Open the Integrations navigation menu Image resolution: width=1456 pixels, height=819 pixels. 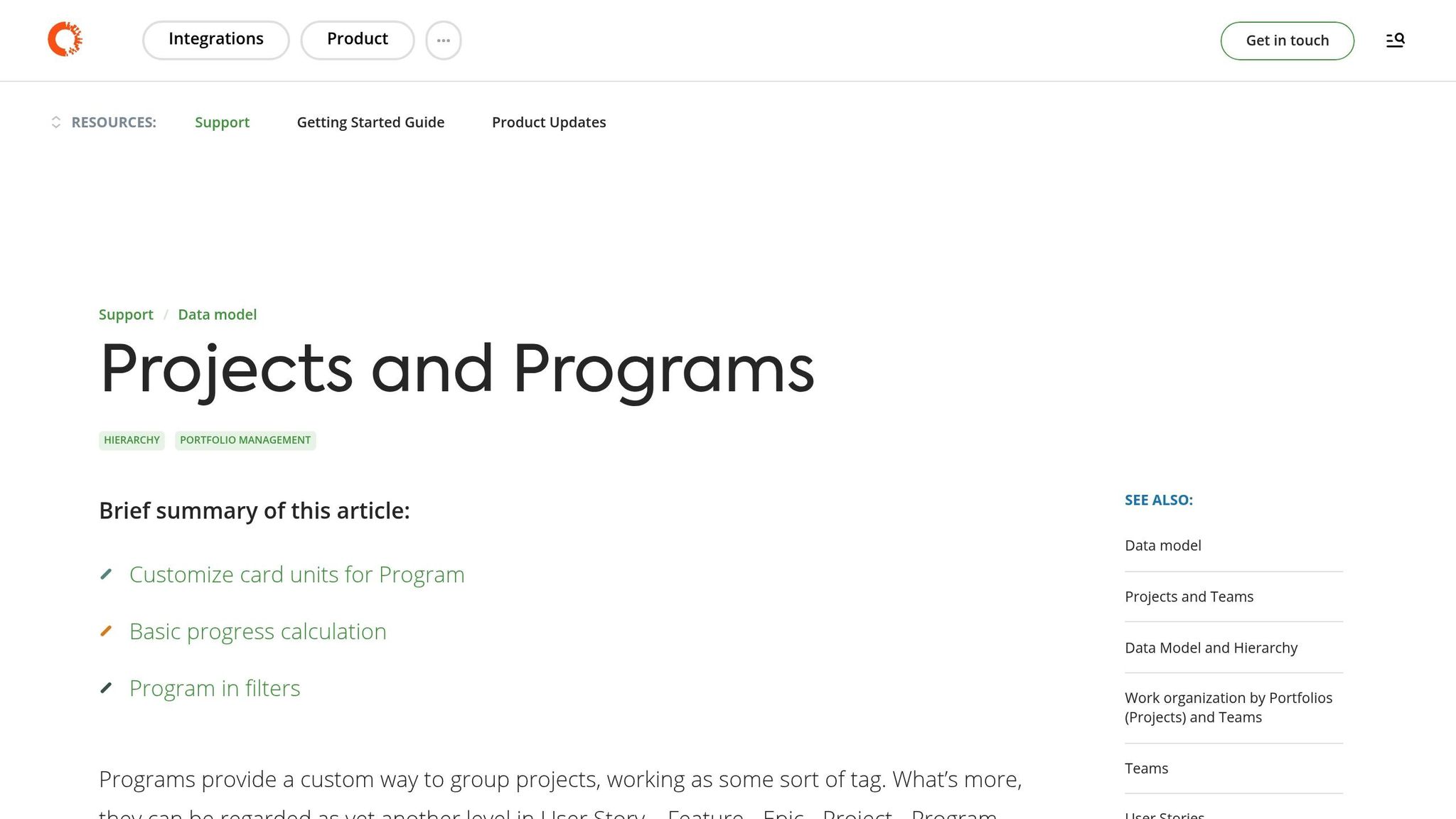click(x=215, y=40)
